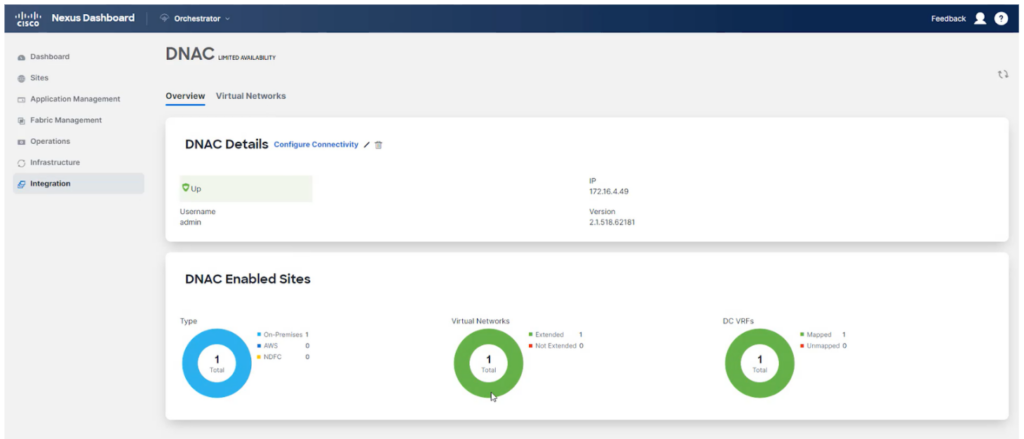This screenshot has width=1024, height=439.
Task: Click the DNAC Enabled Sites heading
Action: [x=248, y=280]
